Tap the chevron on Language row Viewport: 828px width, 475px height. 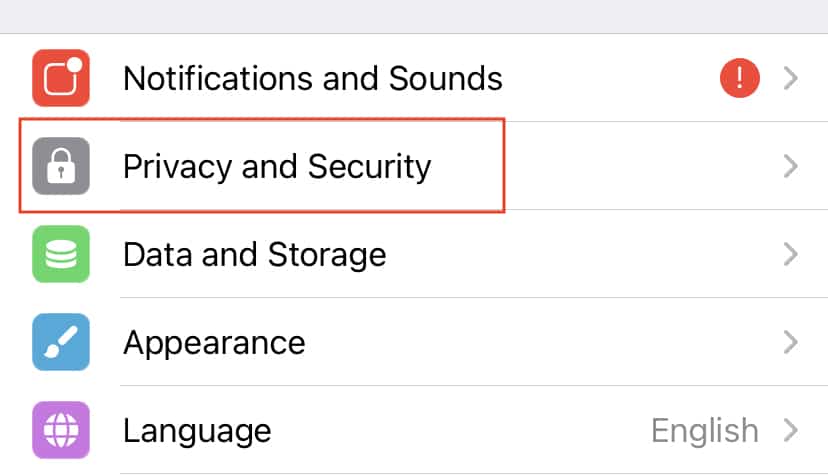point(791,430)
